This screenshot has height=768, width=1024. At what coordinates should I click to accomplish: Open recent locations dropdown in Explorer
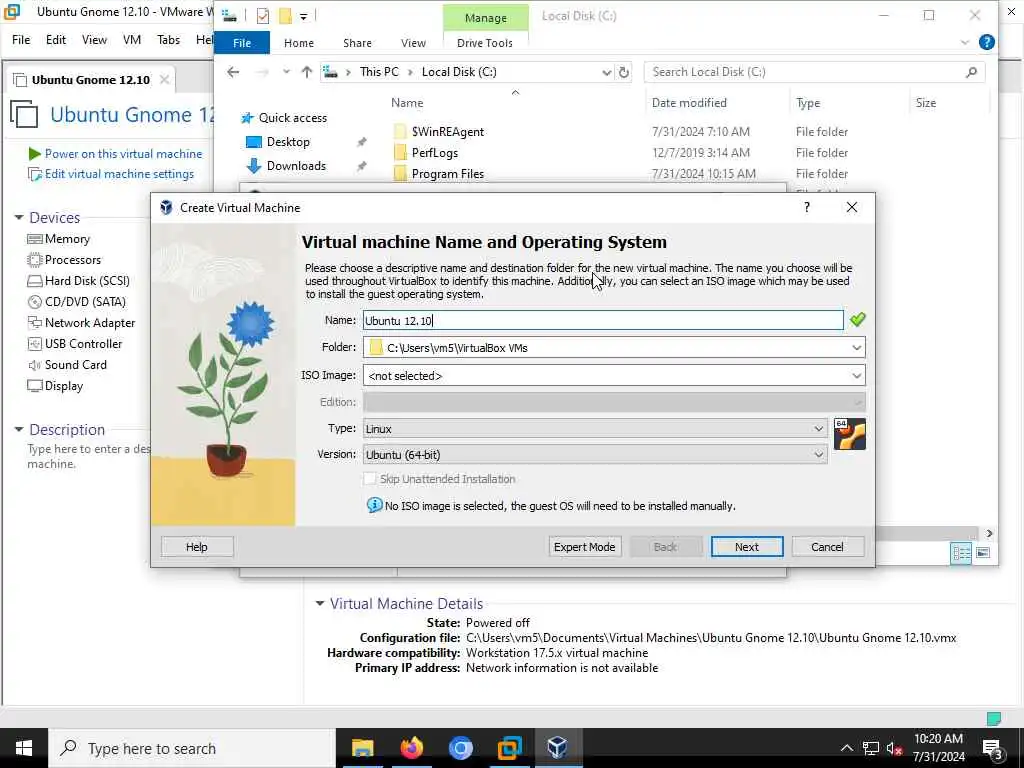point(286,72)
